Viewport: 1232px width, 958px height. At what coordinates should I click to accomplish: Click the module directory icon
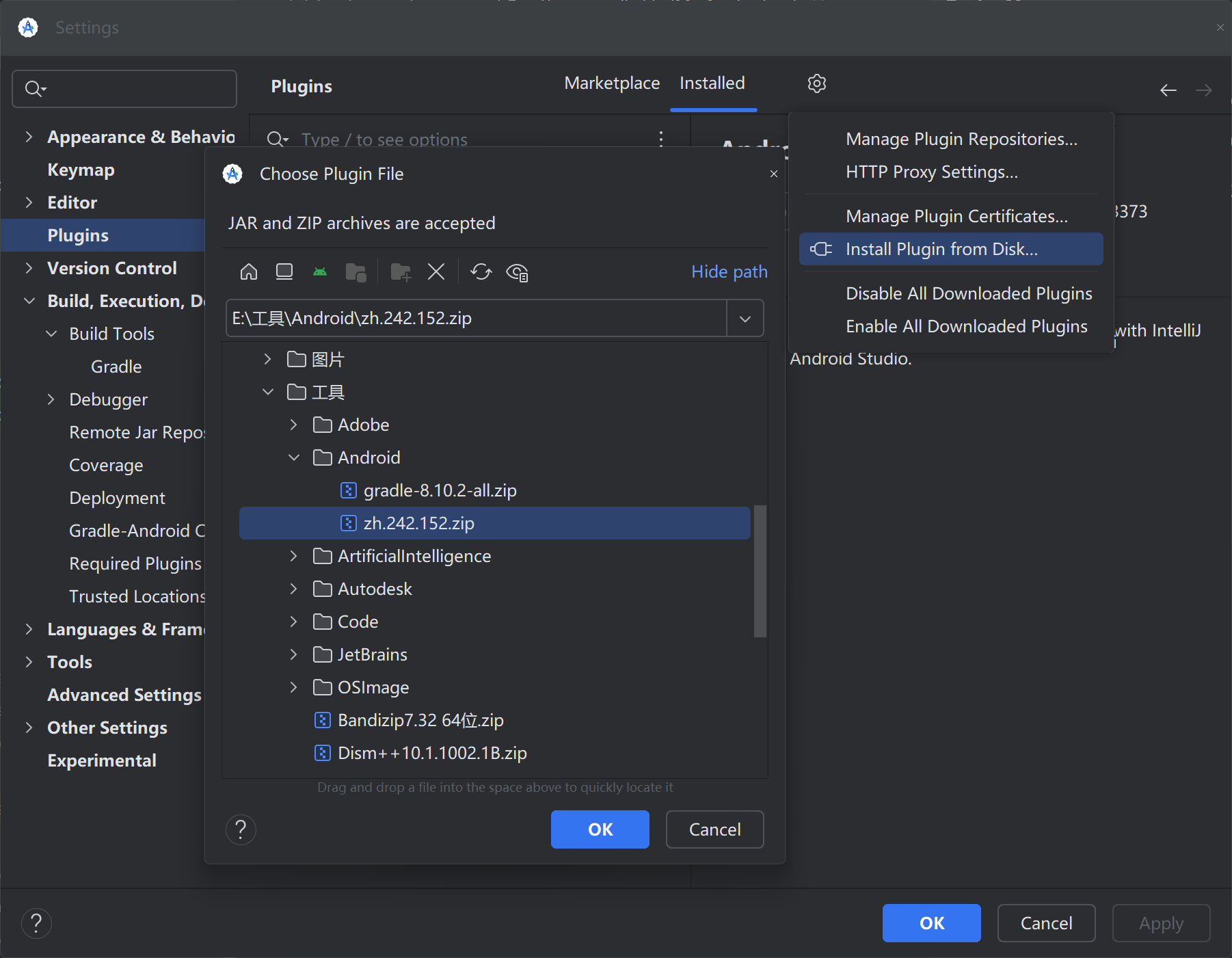point(356,272)
